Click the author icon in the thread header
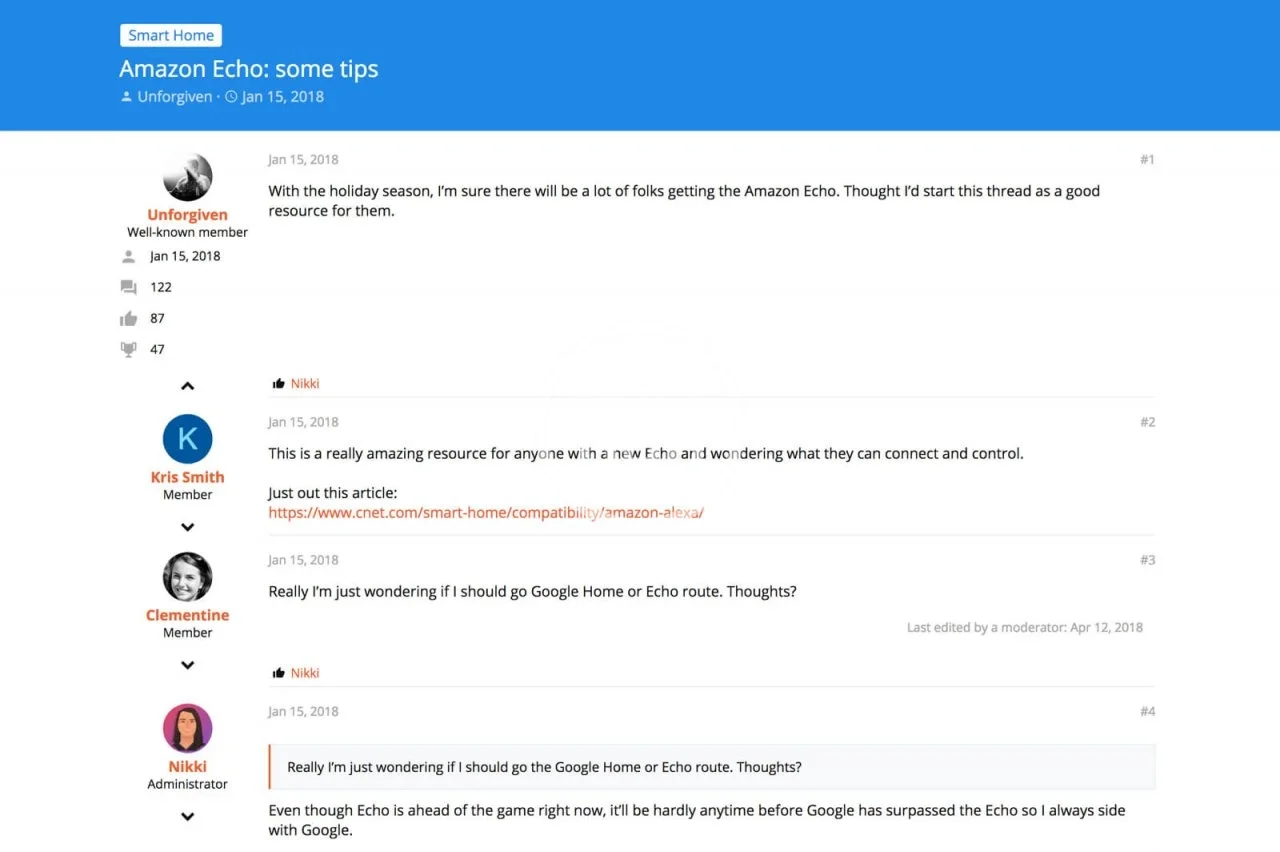The image size is (1280, 852). coord(127,97)
